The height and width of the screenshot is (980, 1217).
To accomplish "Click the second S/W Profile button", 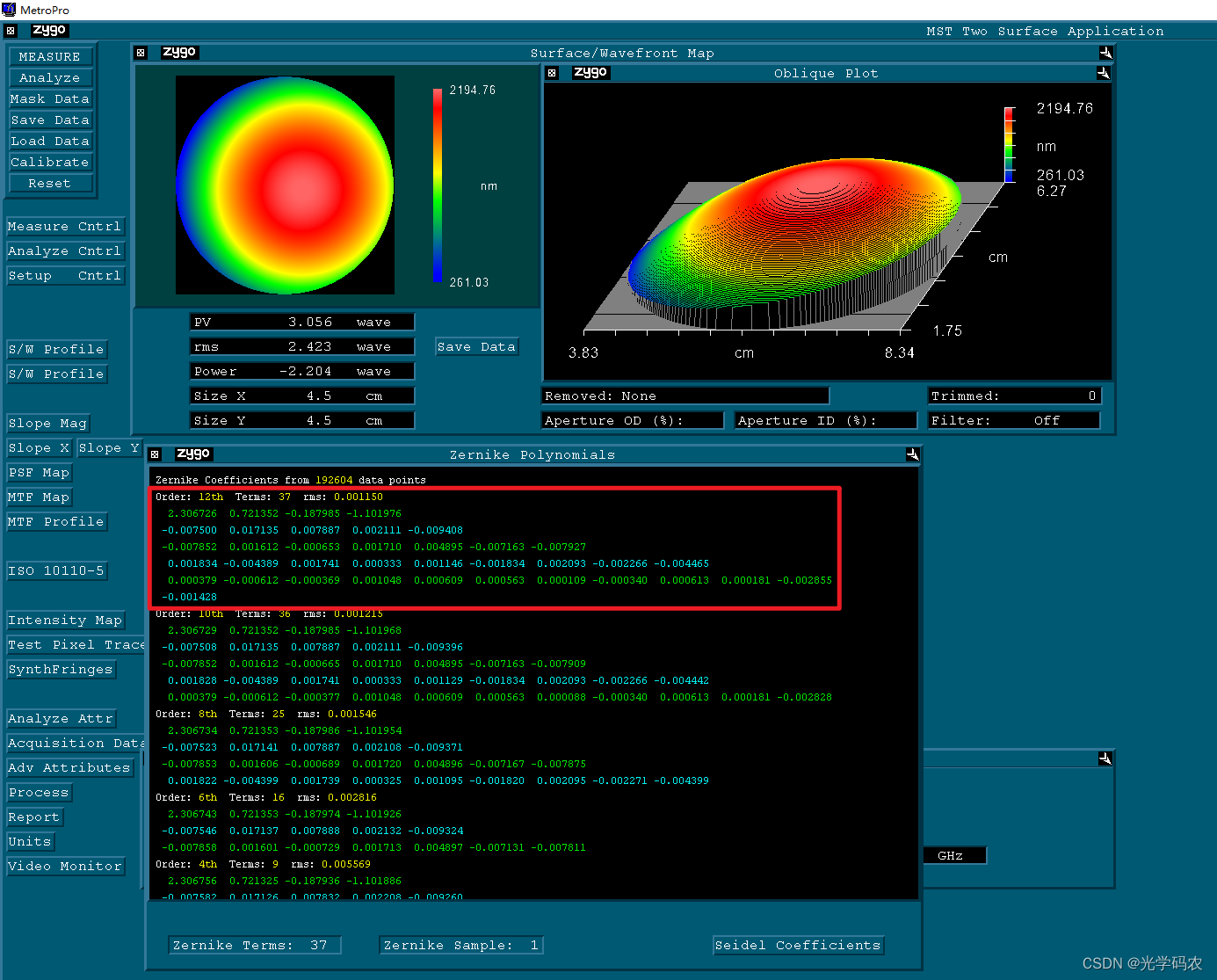I will [x=57, y=374].
